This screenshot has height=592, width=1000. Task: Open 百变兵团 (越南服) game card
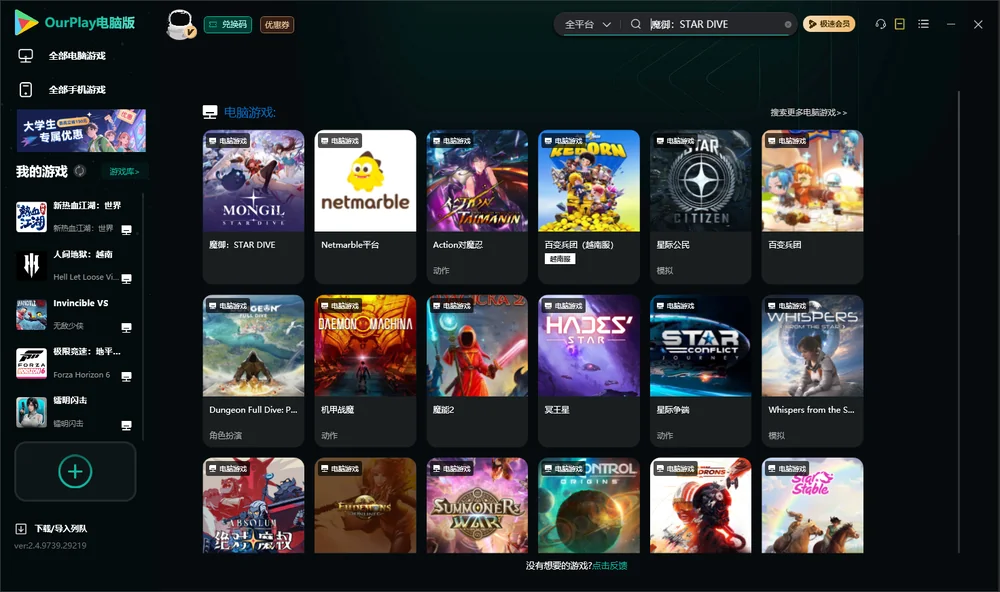[x=589, y=207]
